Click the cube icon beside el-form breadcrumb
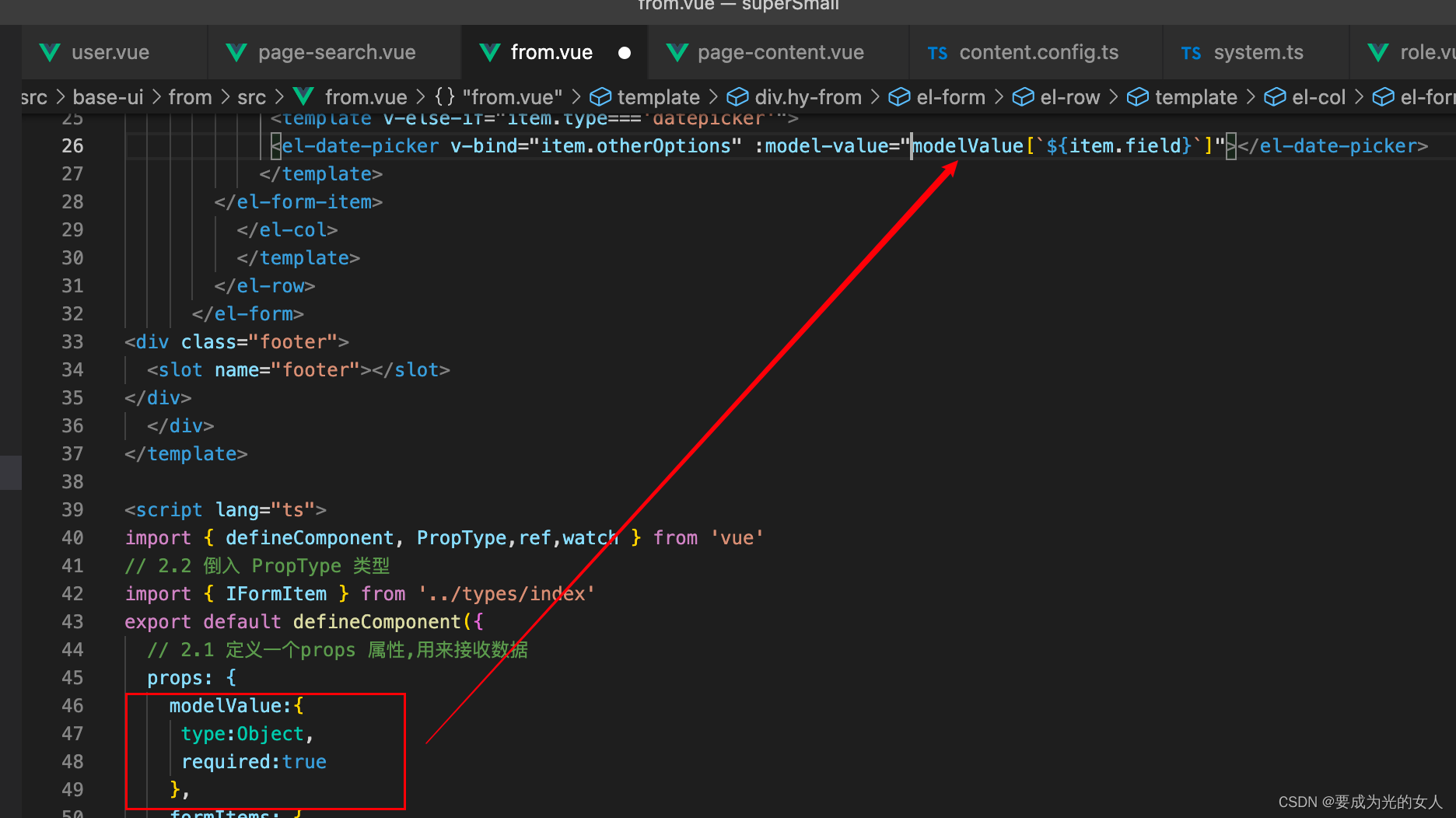 [899, 97]
